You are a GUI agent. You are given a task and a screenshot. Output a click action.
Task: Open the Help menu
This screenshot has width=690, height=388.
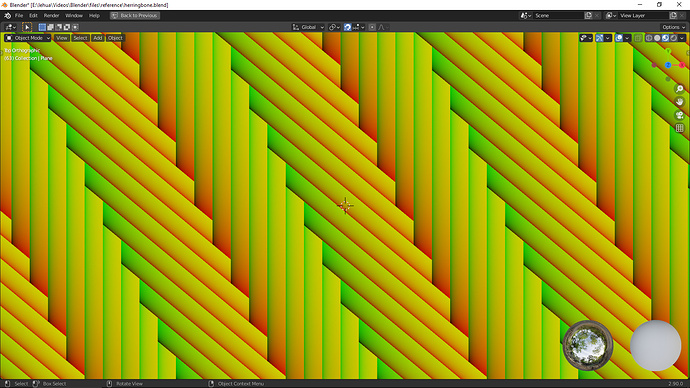pyautogui.click(x=94, y=15)
